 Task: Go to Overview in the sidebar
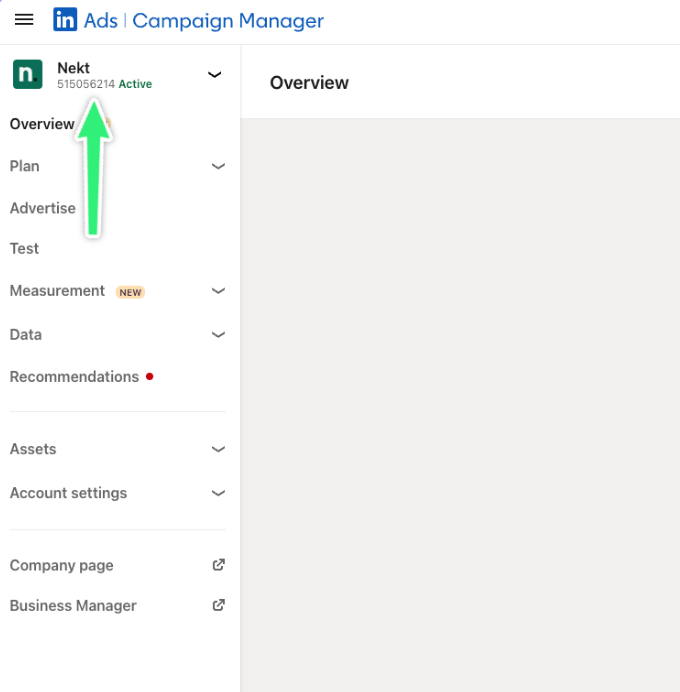[x=42, y=124]
